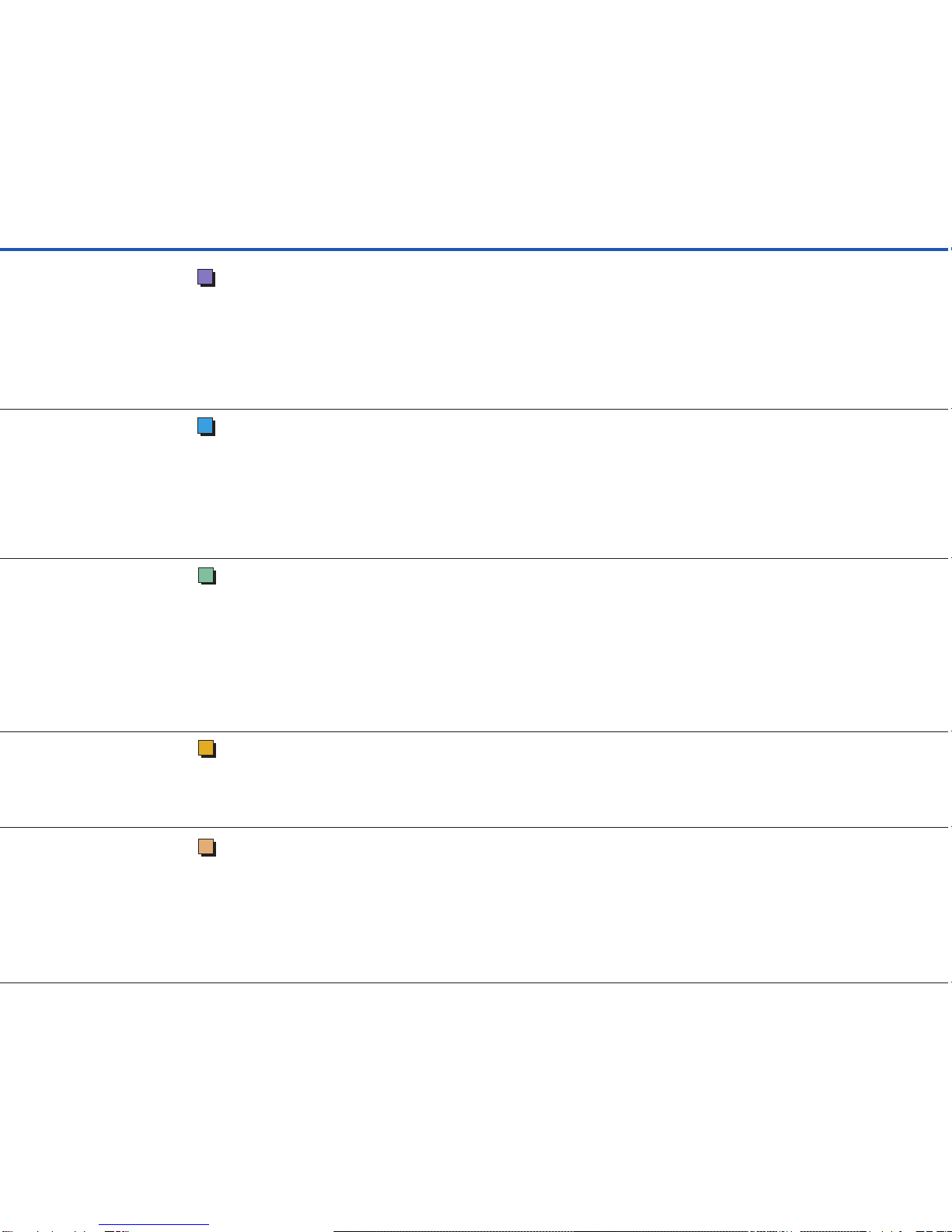Click the thick blue horizontal rule

(x=476, y=250)
